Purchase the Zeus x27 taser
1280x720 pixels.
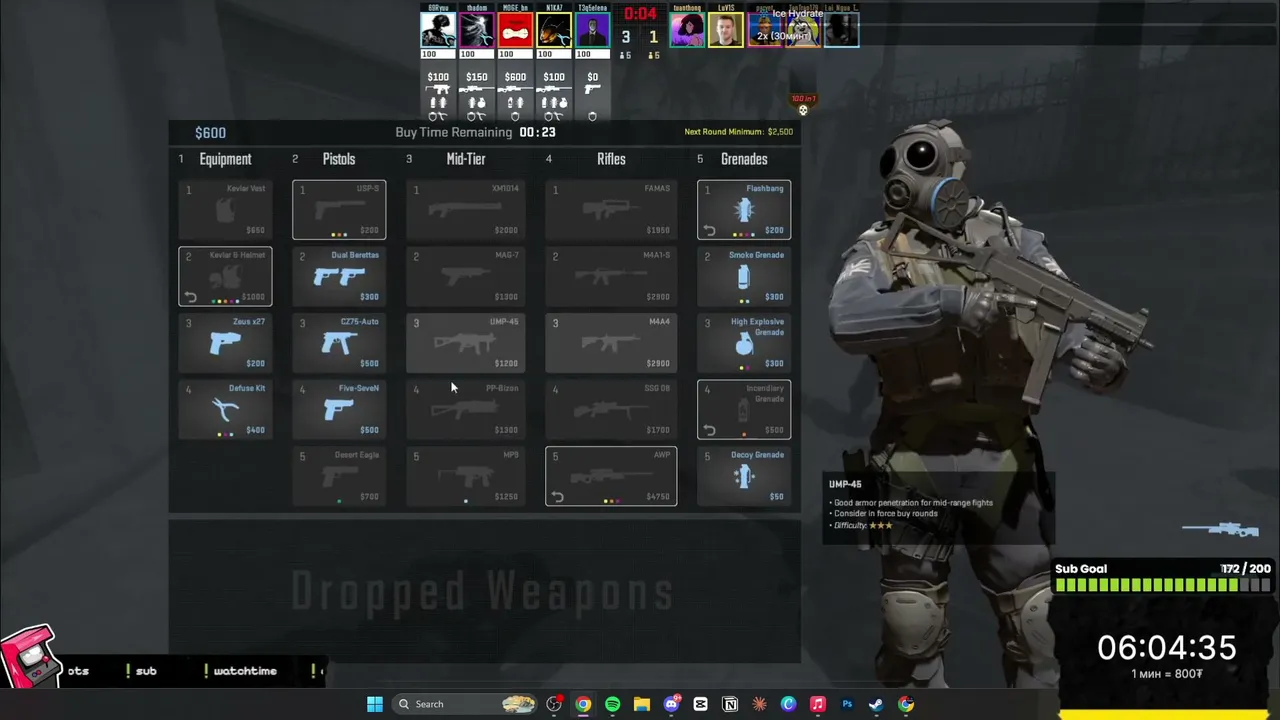[225, 343]
